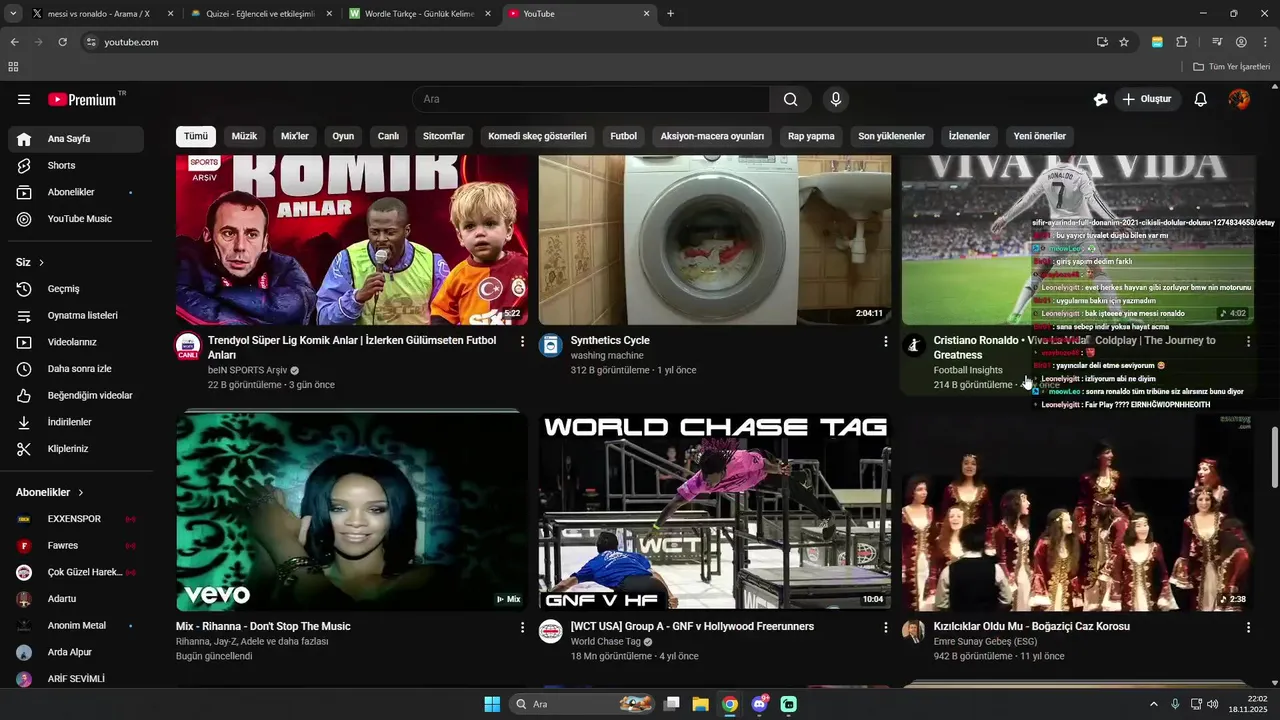Open more options for Kızılcıklar Oldu Mu video

tap(1248, 627)
